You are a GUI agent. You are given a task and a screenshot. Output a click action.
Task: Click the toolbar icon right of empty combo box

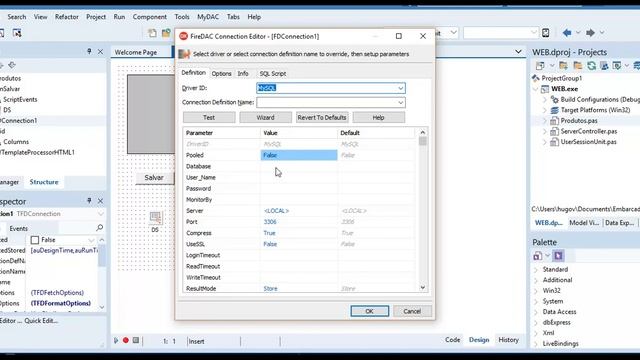point(546,33)
